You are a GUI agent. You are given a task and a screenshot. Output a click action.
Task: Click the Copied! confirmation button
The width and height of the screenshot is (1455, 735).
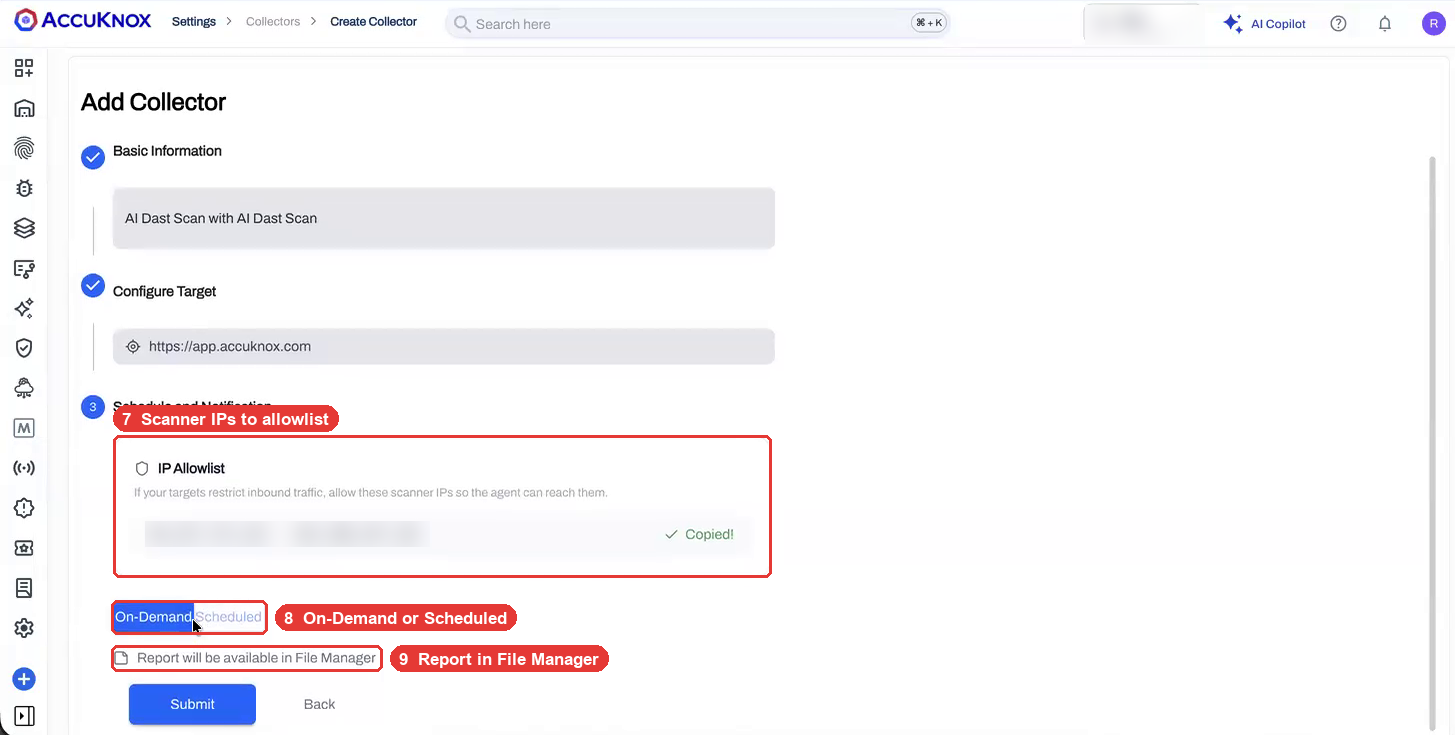coord(699,535)
